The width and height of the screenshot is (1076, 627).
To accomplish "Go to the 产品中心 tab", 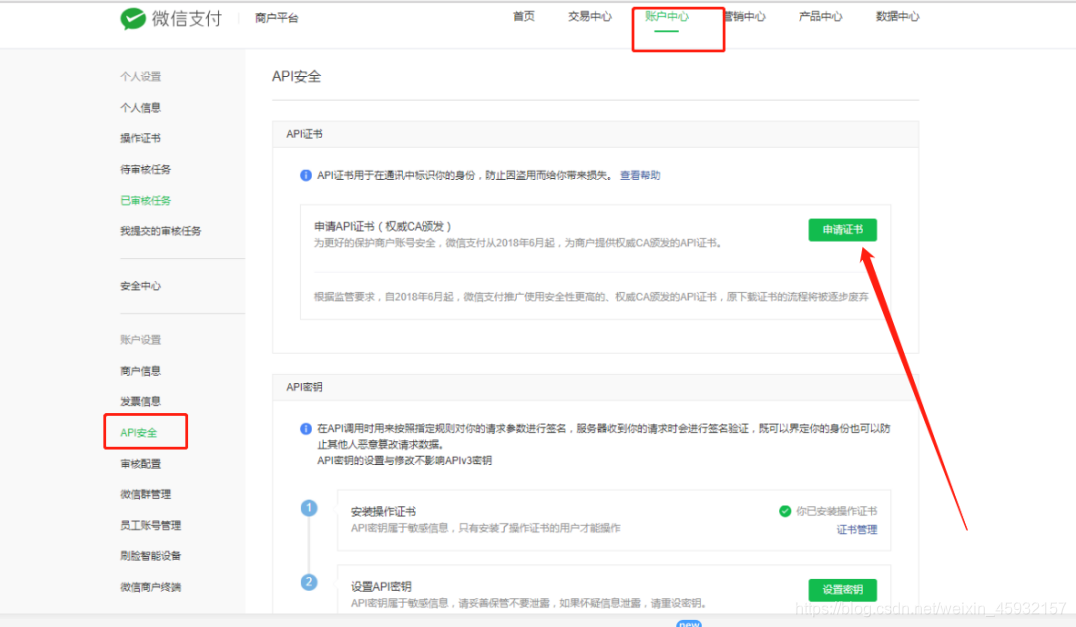I will tap(820, 16).
